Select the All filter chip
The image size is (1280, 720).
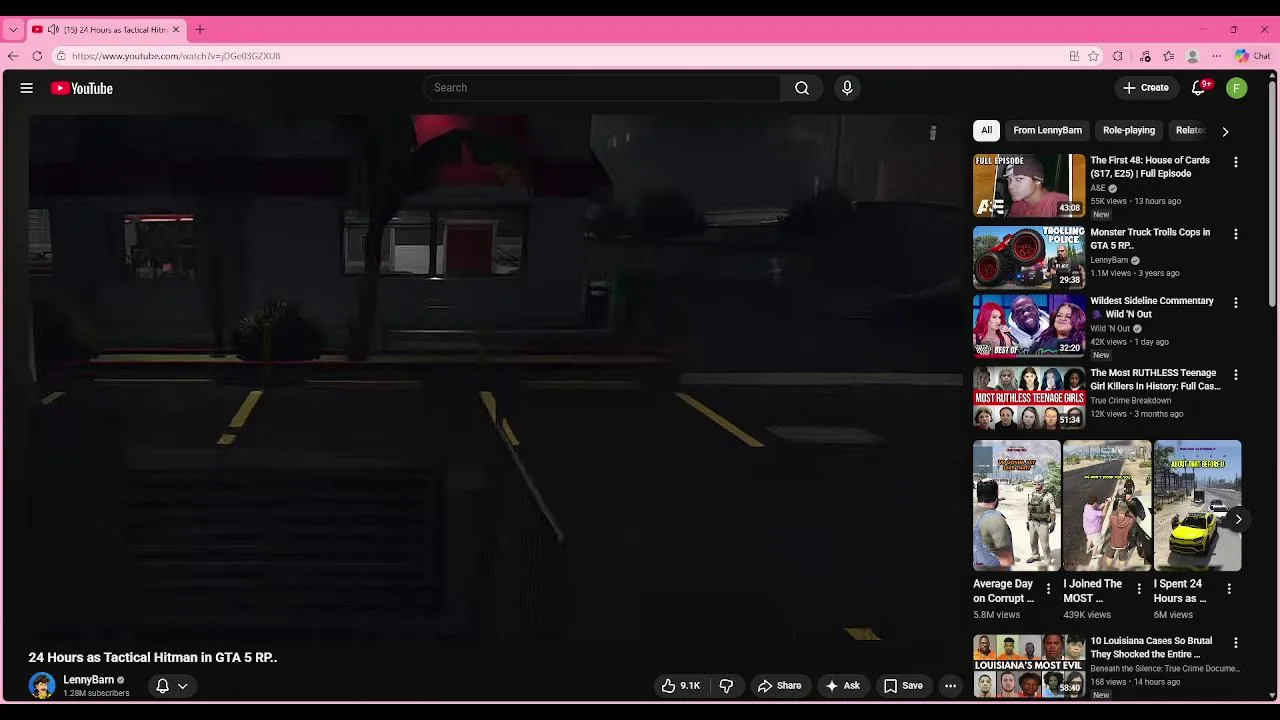[x=986, y=130]
